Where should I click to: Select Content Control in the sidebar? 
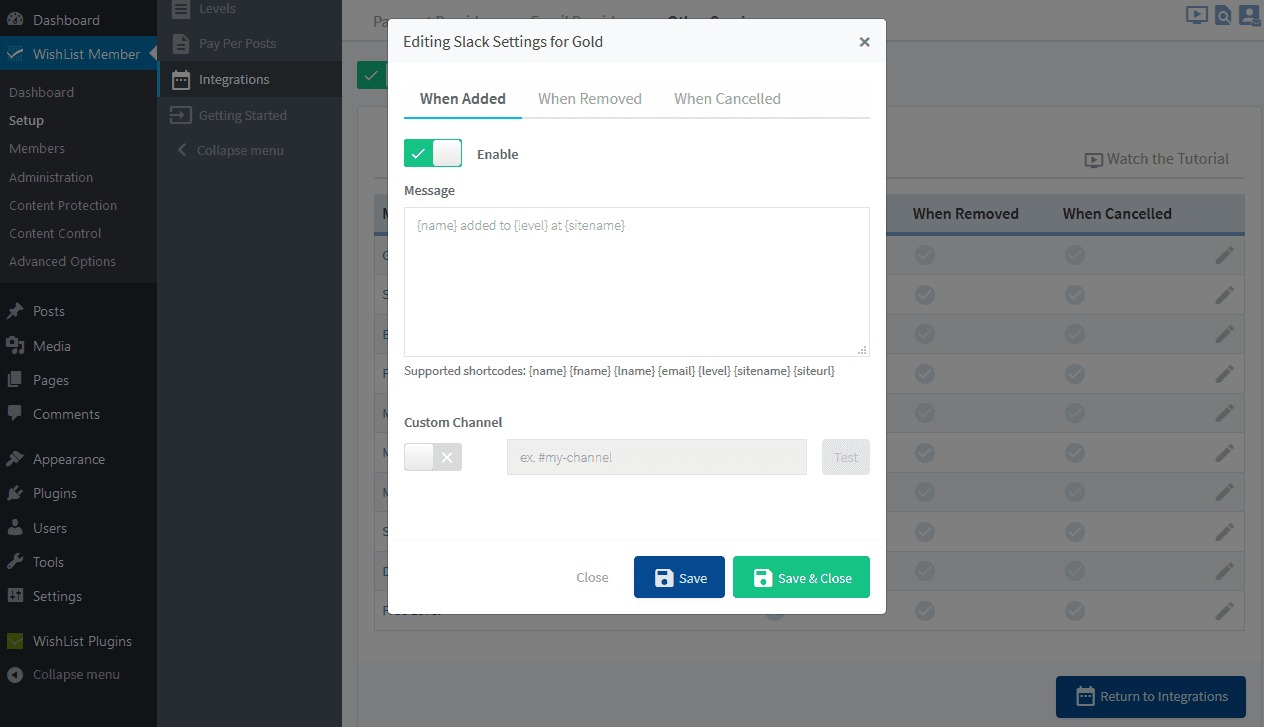(x=55, y=233)
